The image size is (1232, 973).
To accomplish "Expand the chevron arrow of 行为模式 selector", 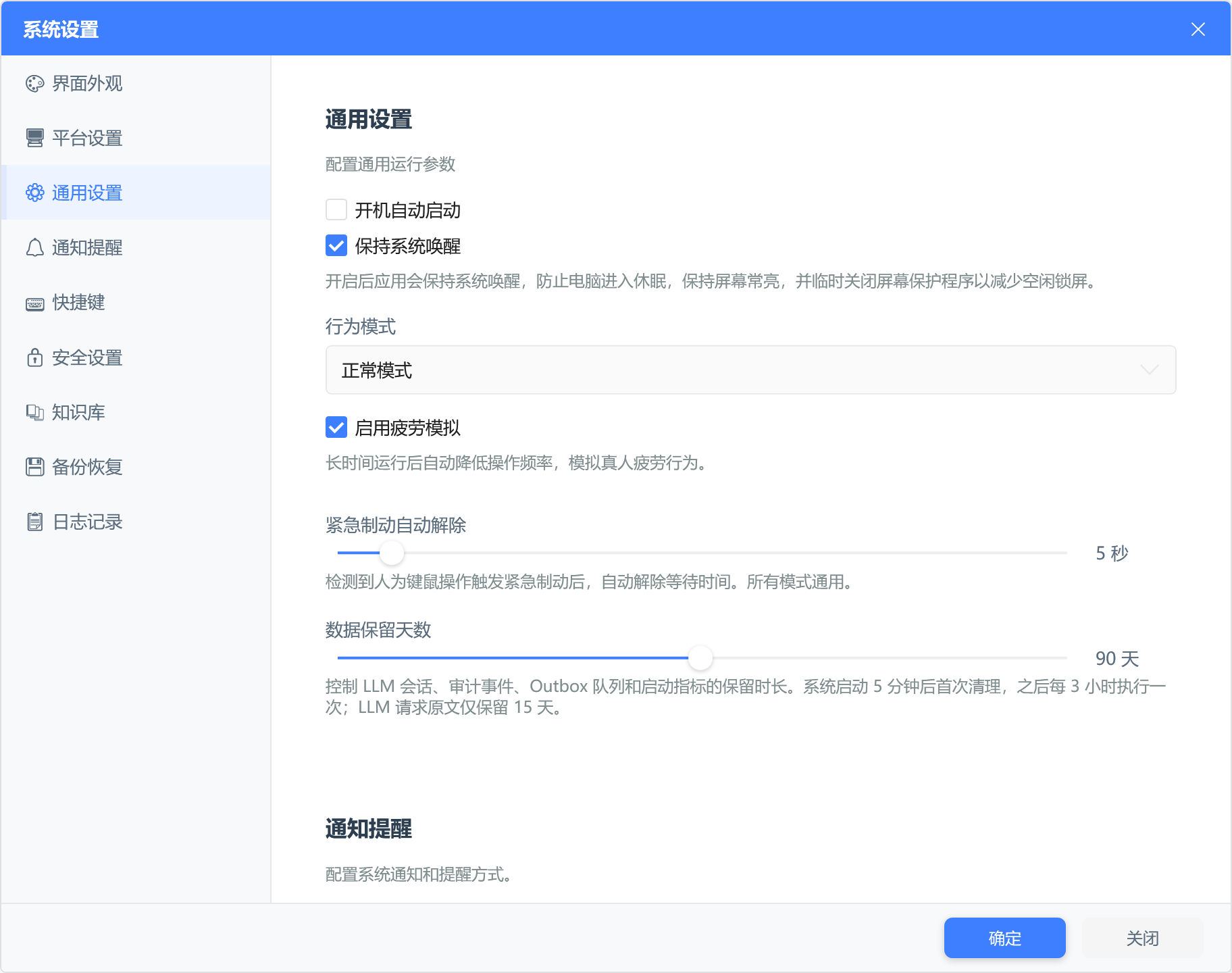I will (x=1149, y=370).
